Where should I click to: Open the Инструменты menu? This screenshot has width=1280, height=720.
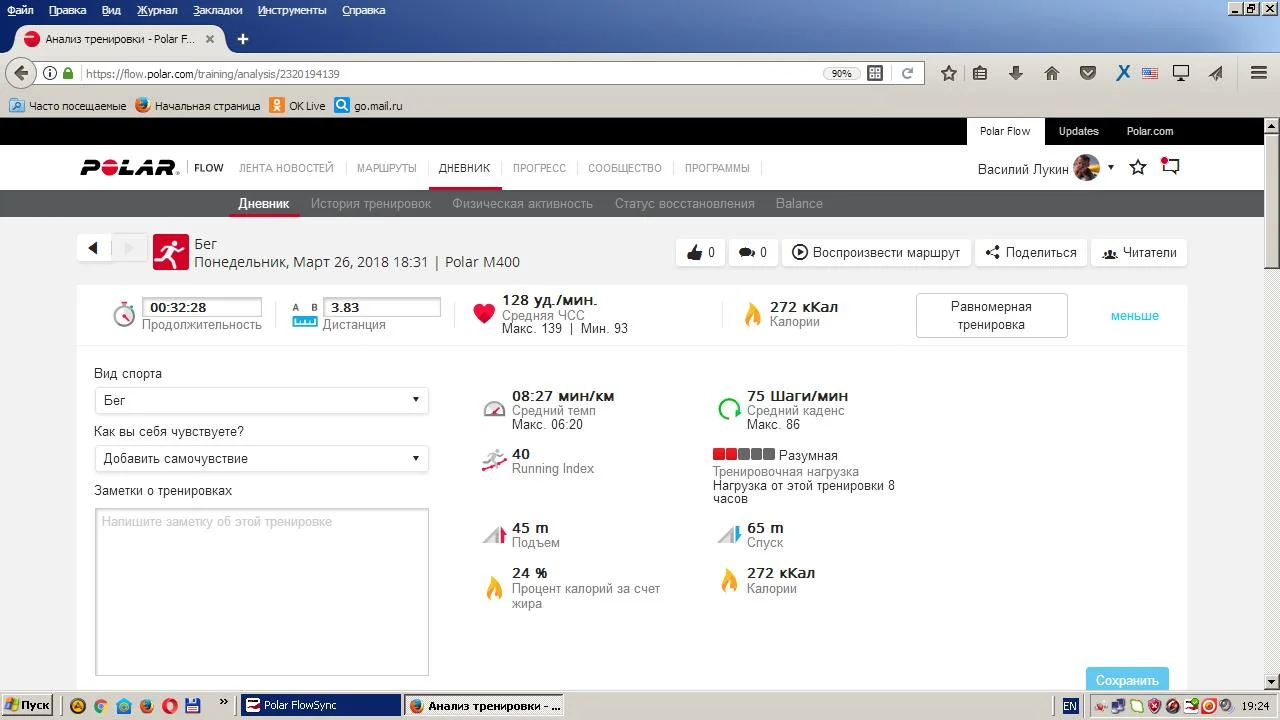click(291, 10)
